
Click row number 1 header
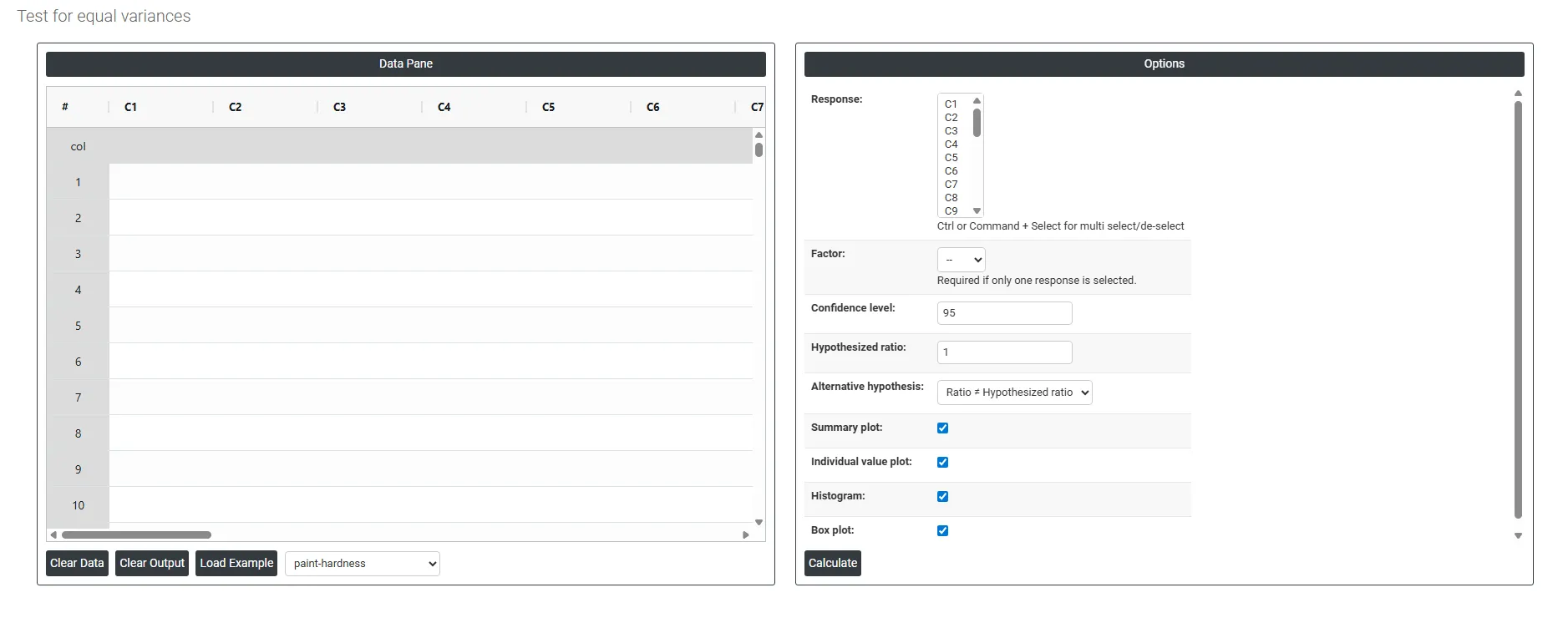coord(78,182)
